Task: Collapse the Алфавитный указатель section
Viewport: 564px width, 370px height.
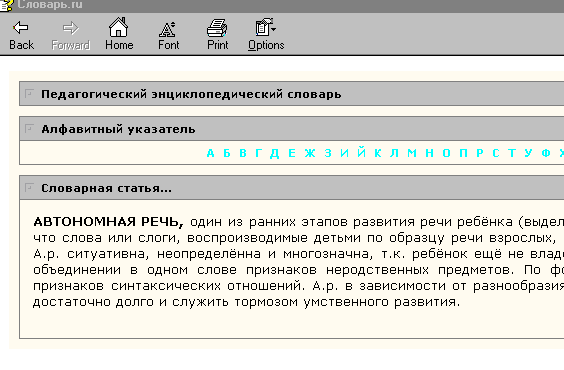Action: click(x=29, y=128)
